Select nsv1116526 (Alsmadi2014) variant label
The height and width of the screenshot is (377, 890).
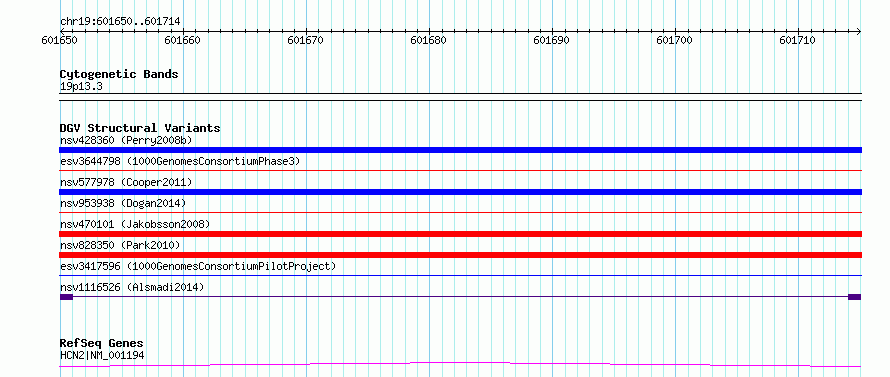pos(132,287)
